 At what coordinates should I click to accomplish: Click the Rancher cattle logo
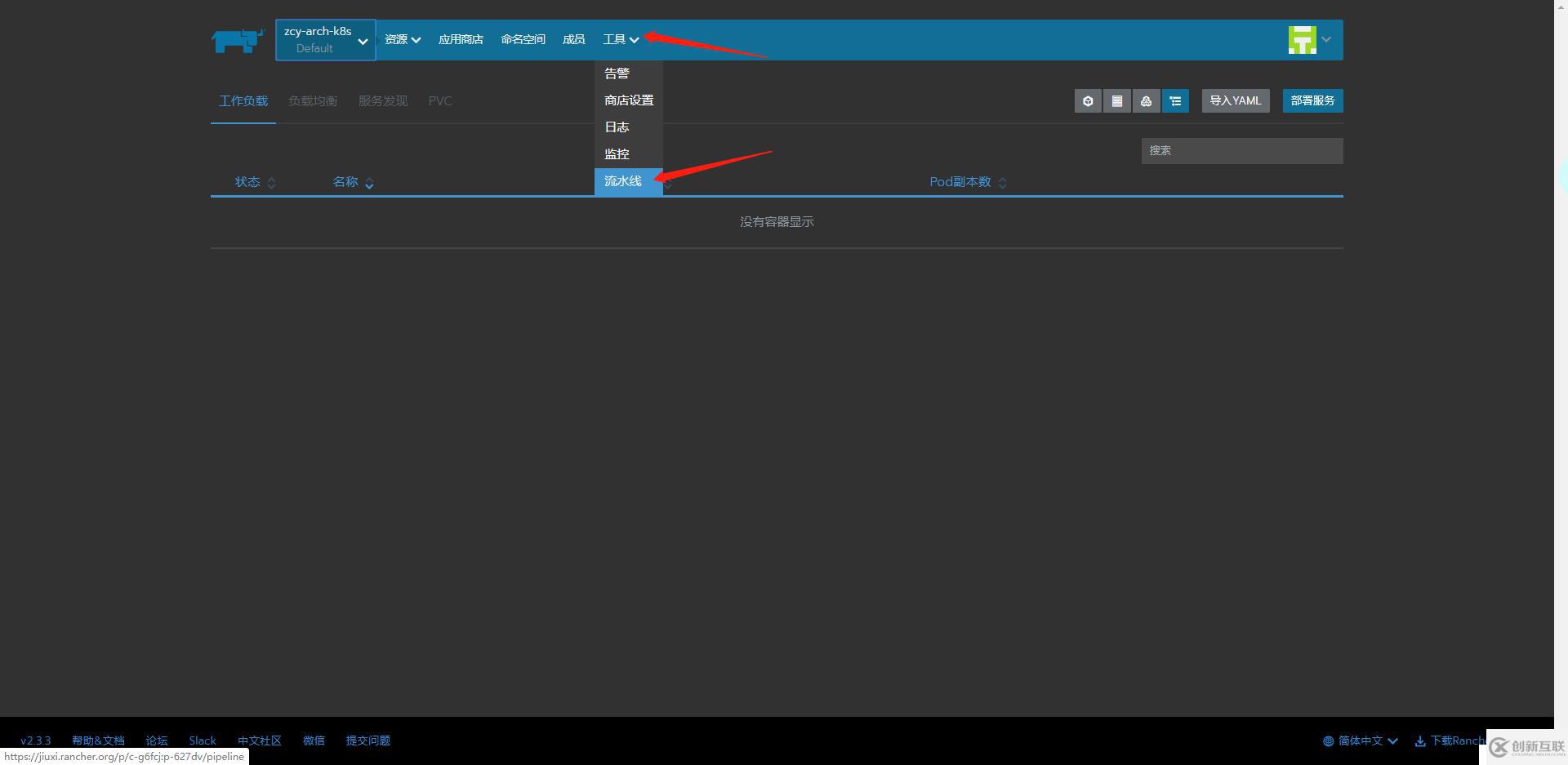238,39
